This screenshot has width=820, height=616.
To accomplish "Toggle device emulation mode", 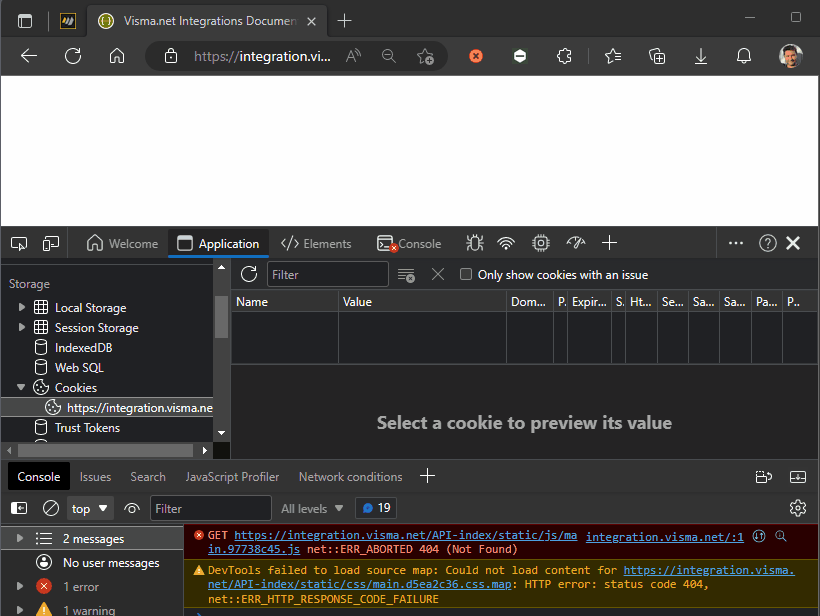I will (x=51, y=243).
